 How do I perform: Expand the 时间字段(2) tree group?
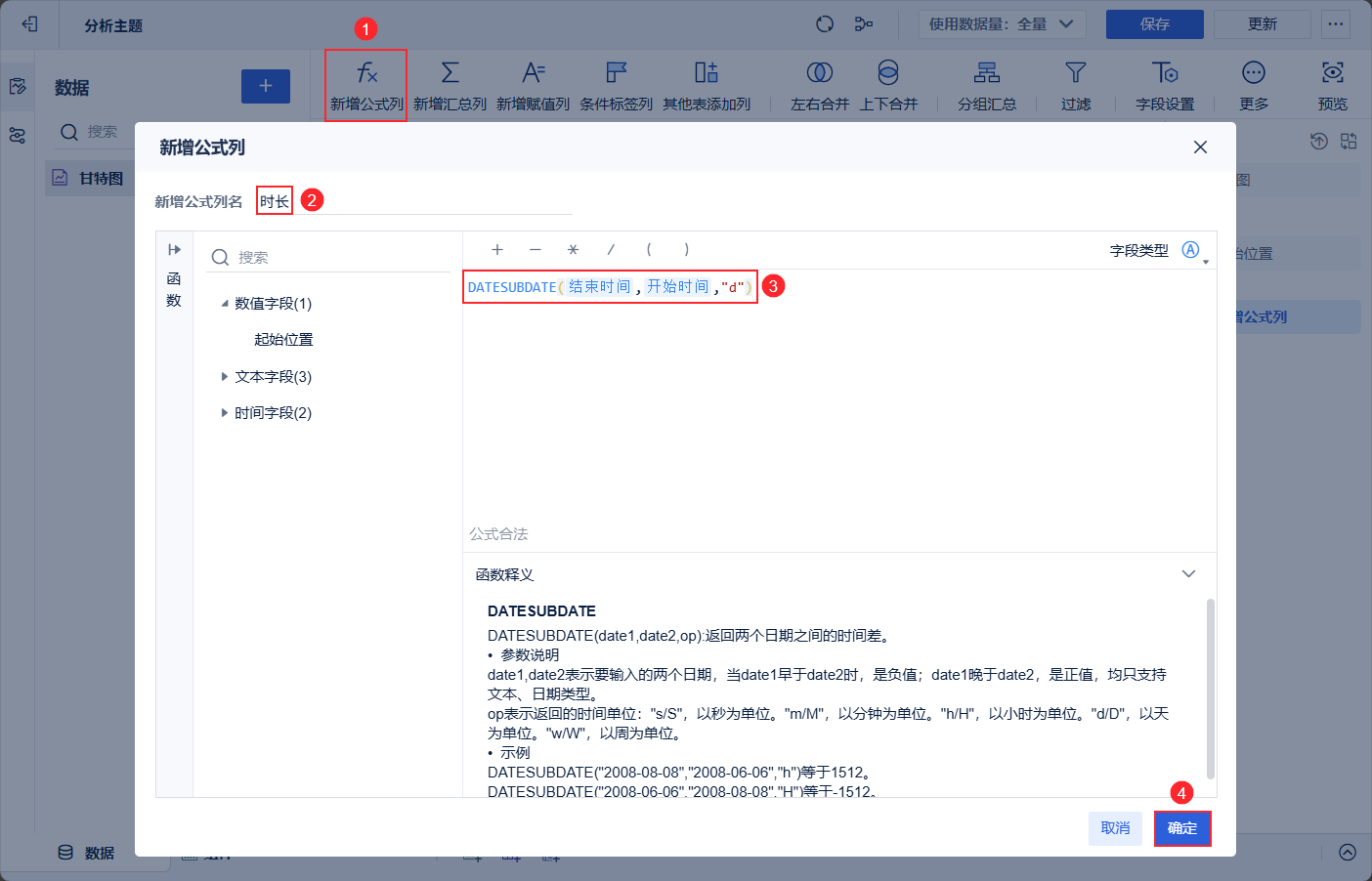coord(225,413)
